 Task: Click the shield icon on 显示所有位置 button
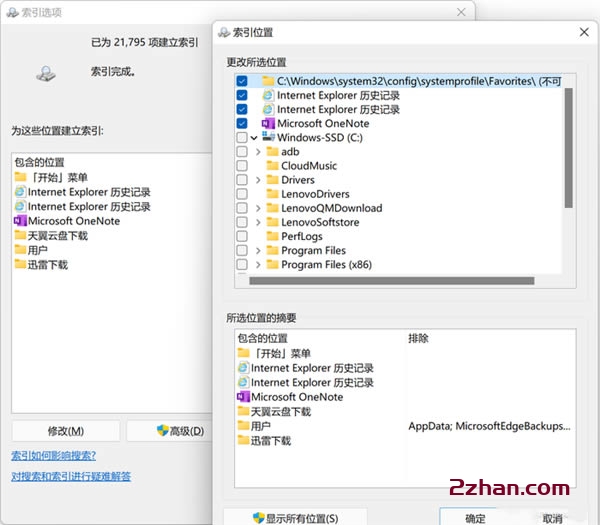point(259,518)
